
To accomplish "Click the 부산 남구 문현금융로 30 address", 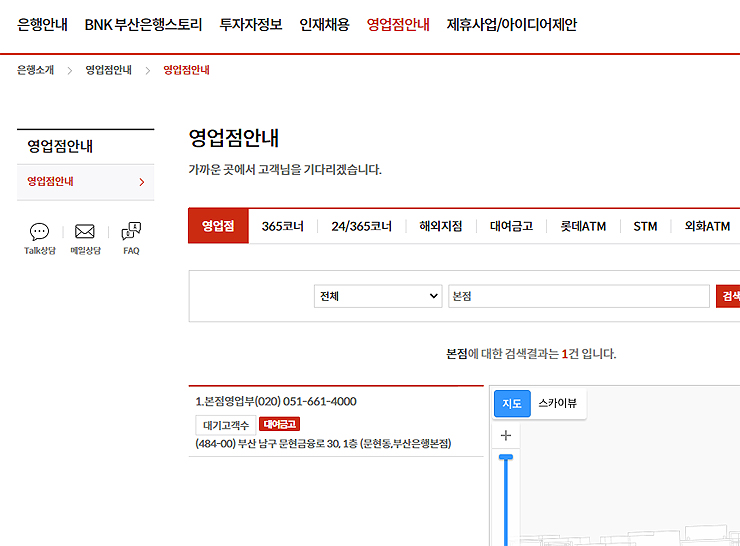I will 323,444.
